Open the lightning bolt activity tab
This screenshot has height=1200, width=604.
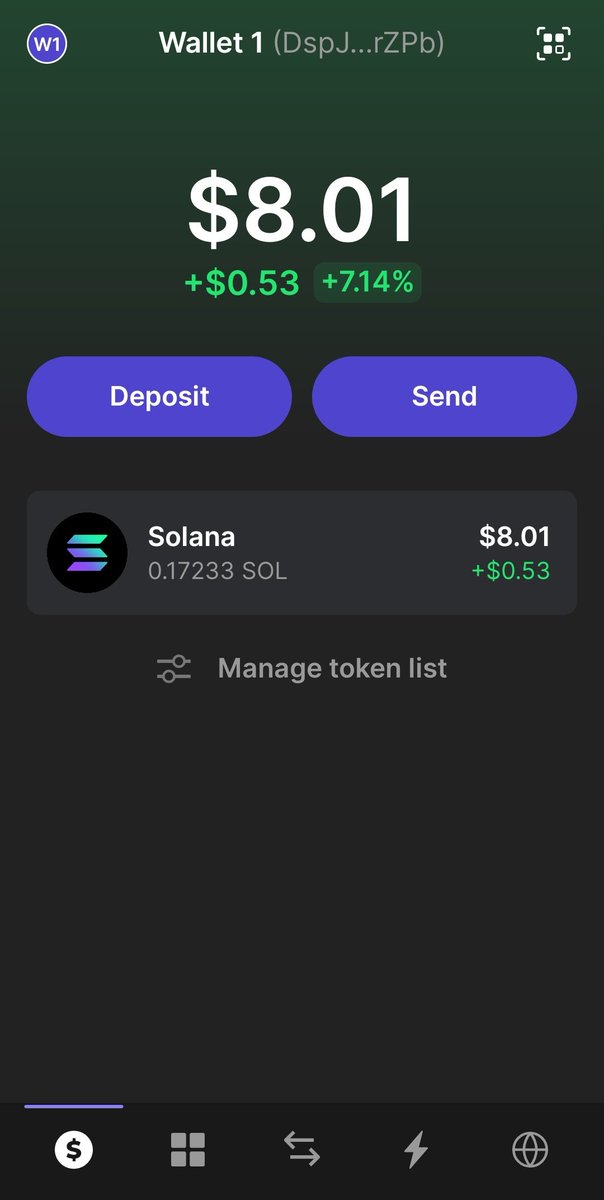(x=416, y=1150)
